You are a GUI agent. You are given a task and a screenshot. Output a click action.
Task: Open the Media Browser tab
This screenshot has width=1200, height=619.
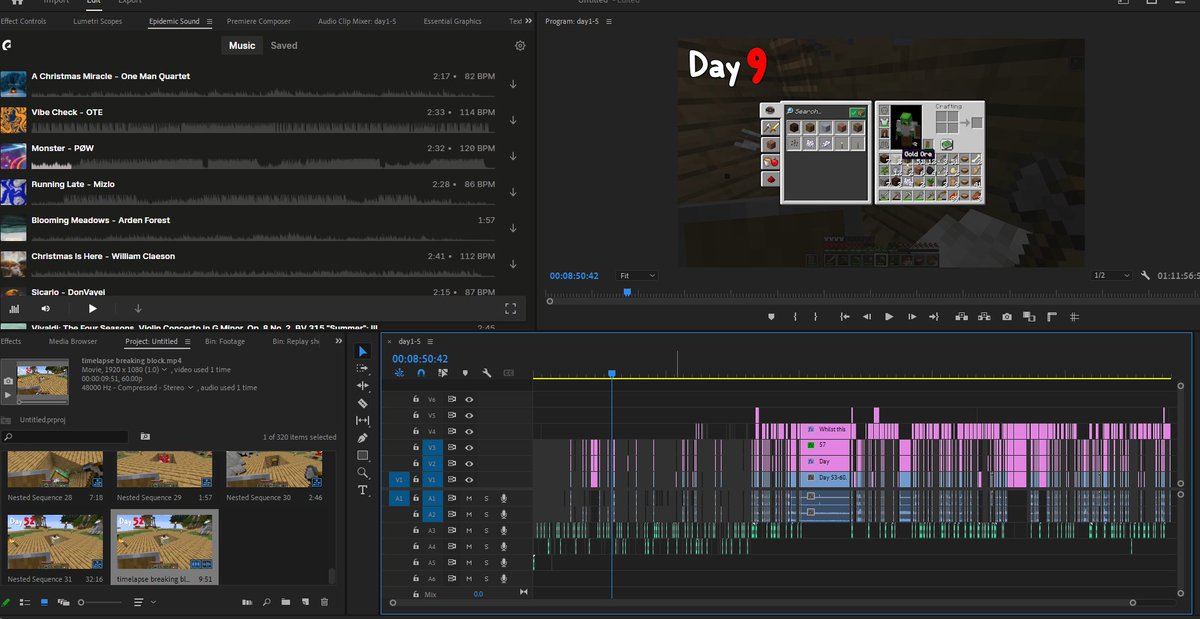(x=73, y=341)
